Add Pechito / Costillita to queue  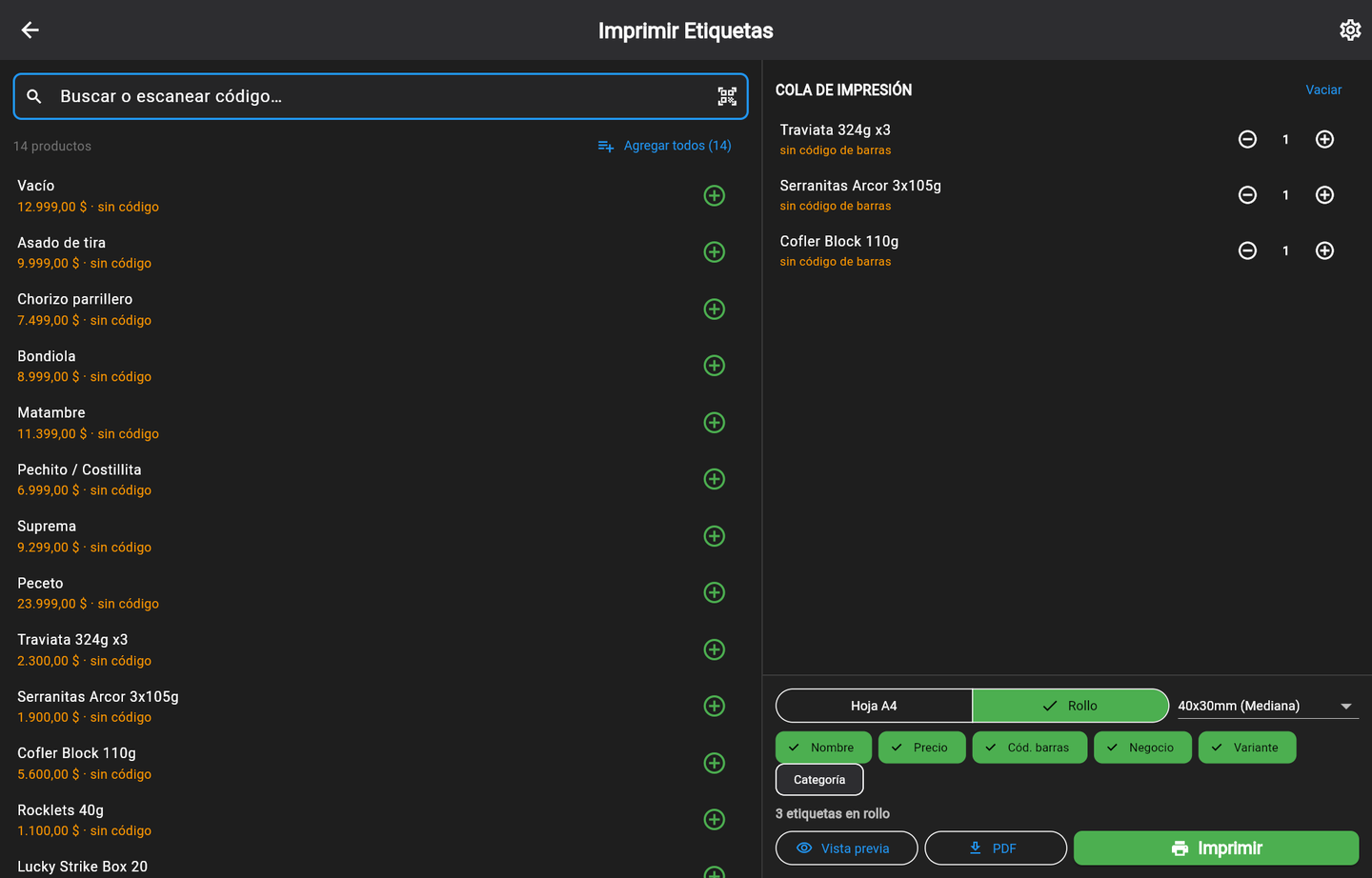pos(715,479)
